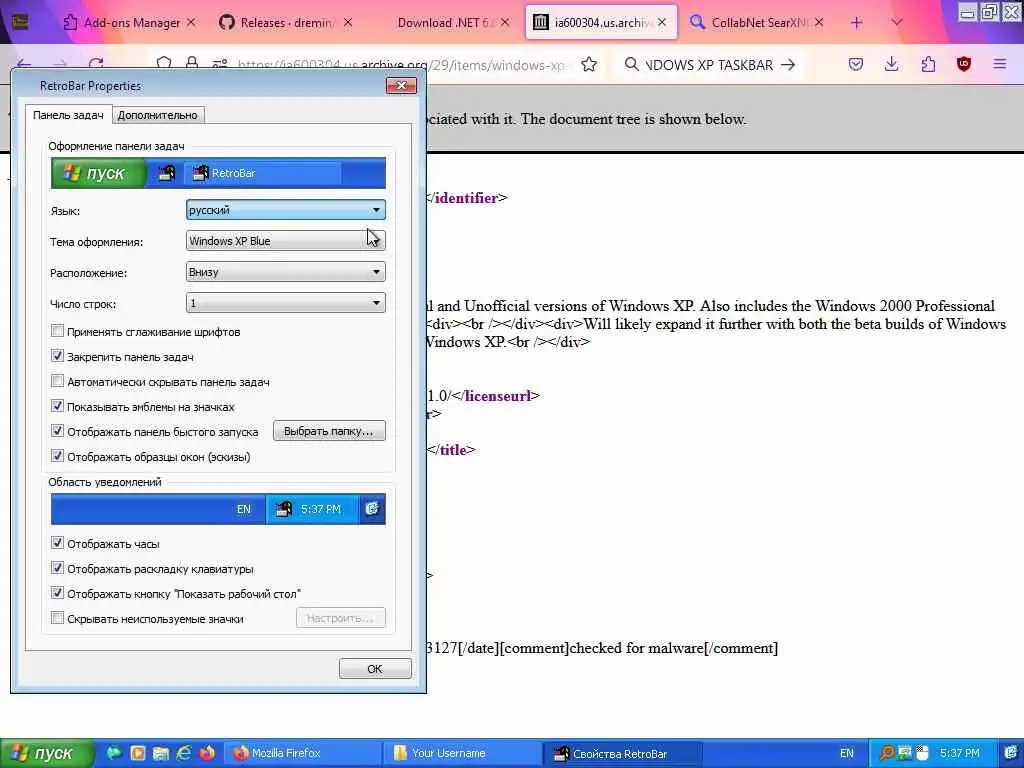Click OK in RetroBar Properties

pos(375,669)
